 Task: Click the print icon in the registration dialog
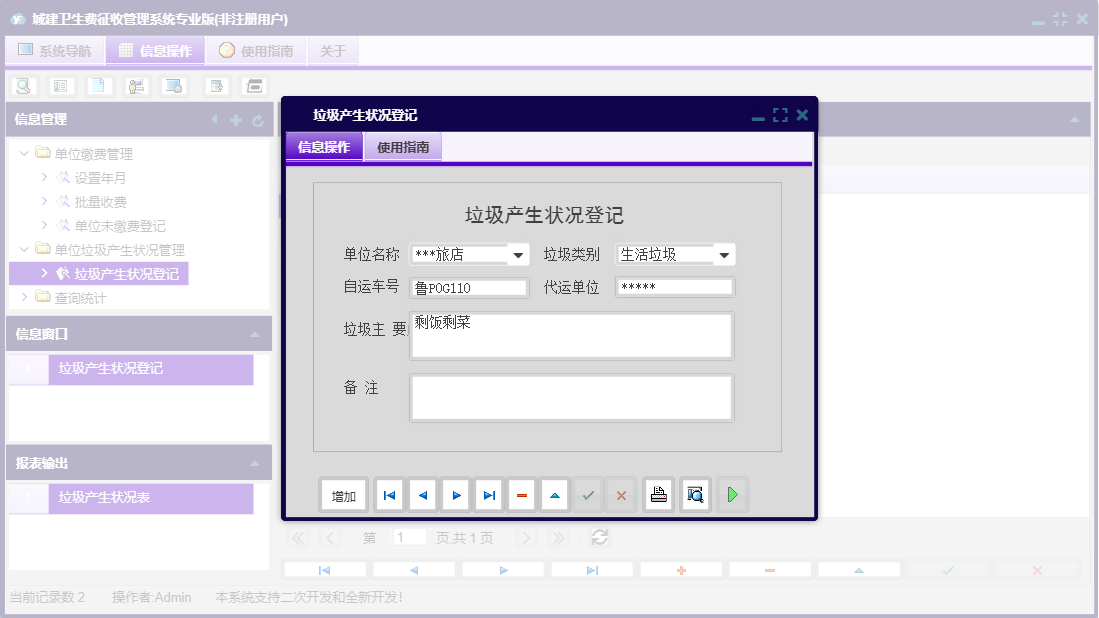(658, 494)
